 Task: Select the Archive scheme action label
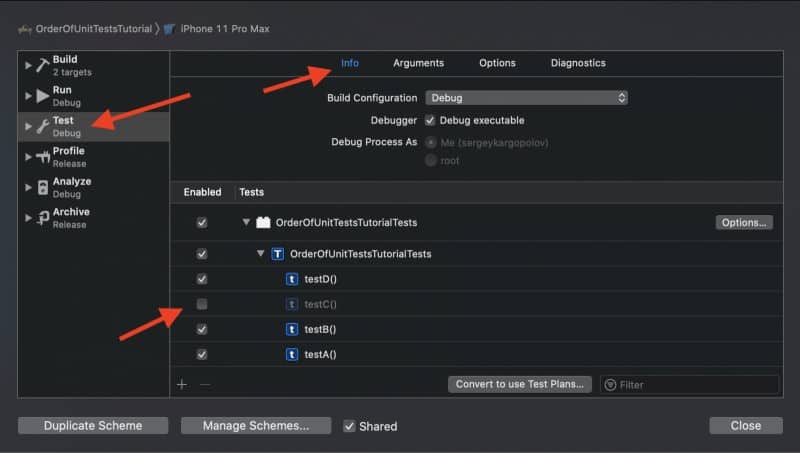71,212
